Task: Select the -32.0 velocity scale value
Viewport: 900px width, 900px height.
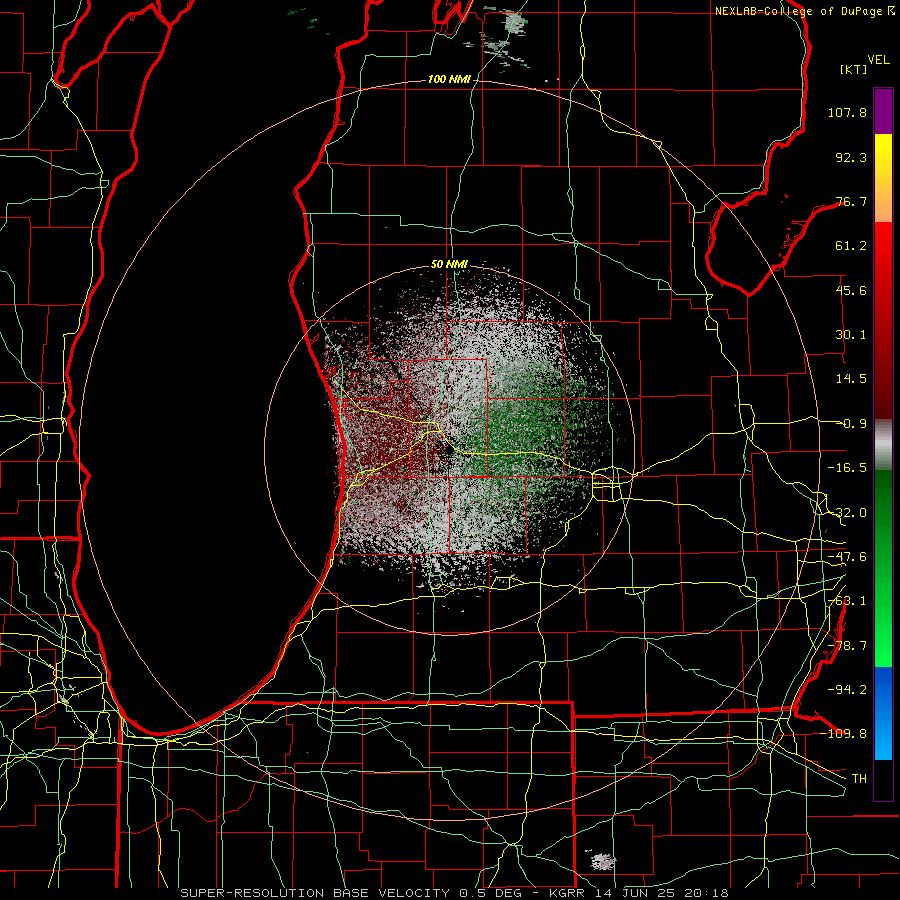Action: (847, 513)
